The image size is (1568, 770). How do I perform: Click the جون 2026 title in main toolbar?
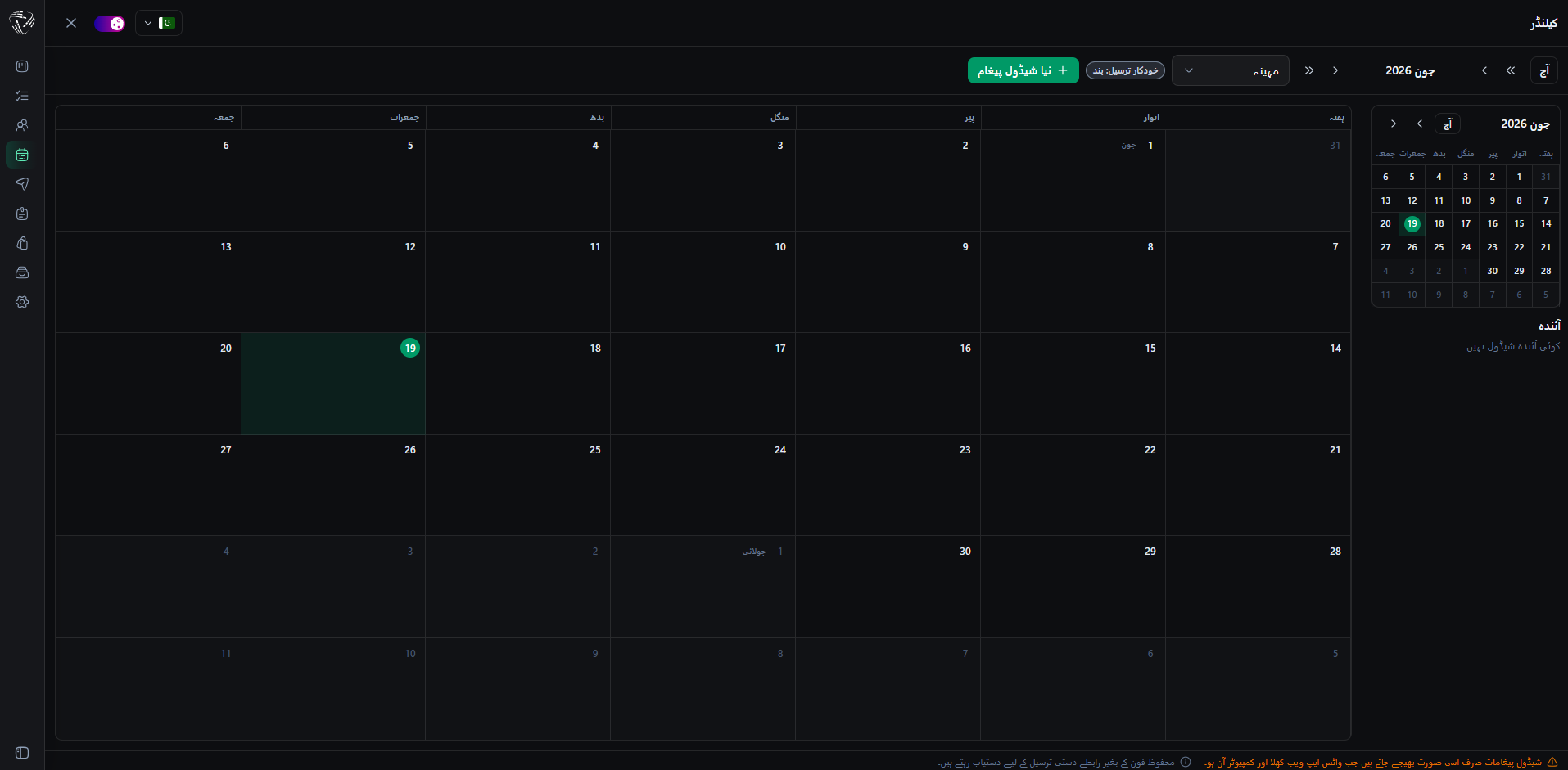tap(1410, 70)
